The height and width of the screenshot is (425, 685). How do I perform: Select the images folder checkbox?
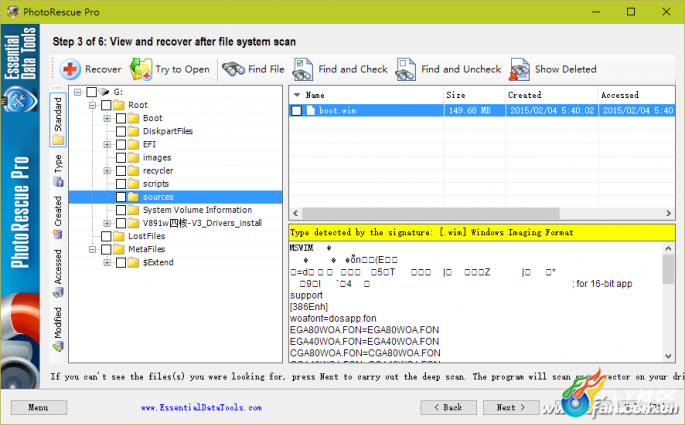pyautogui.click(x=121, y=157)
